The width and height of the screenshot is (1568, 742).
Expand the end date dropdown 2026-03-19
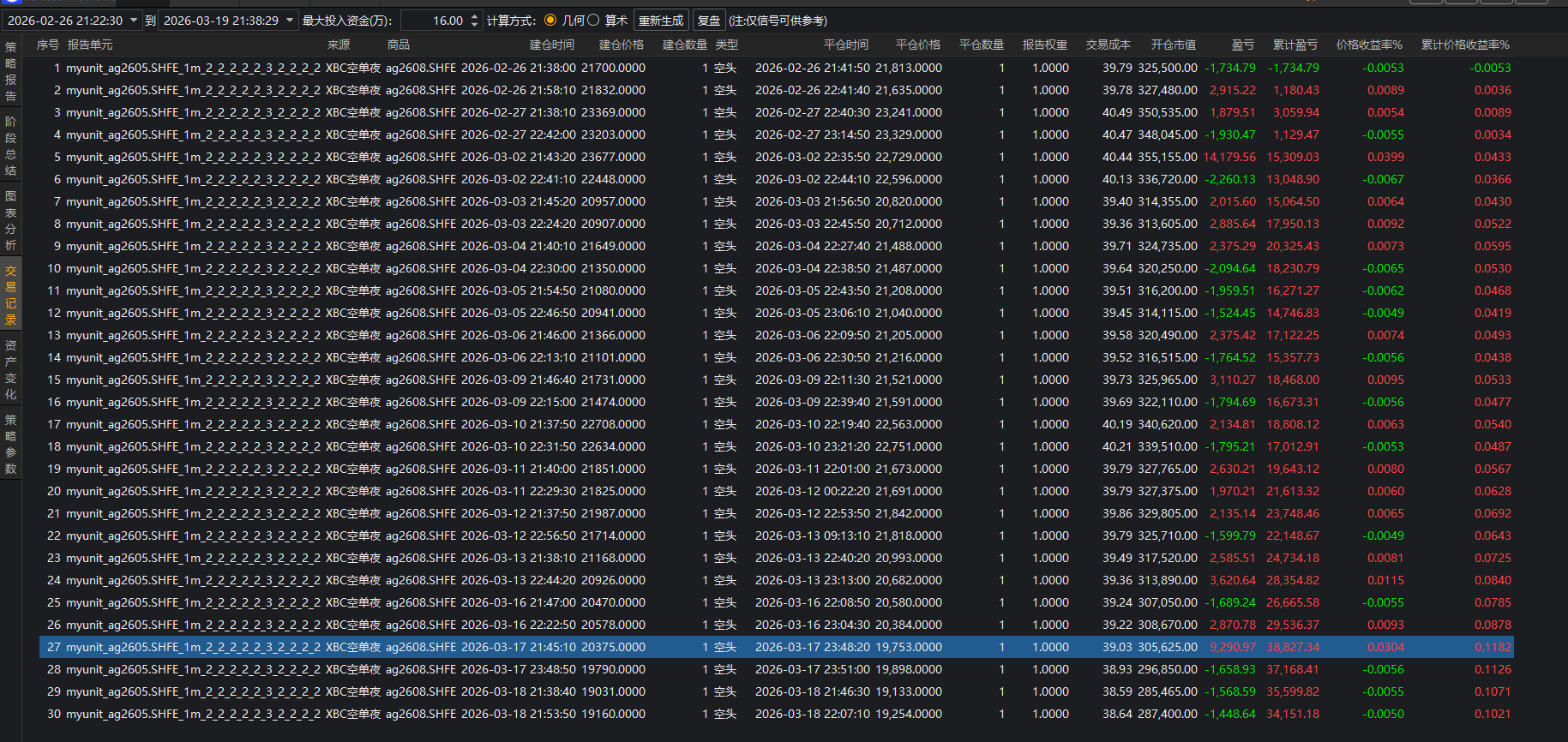coord(290,21)
